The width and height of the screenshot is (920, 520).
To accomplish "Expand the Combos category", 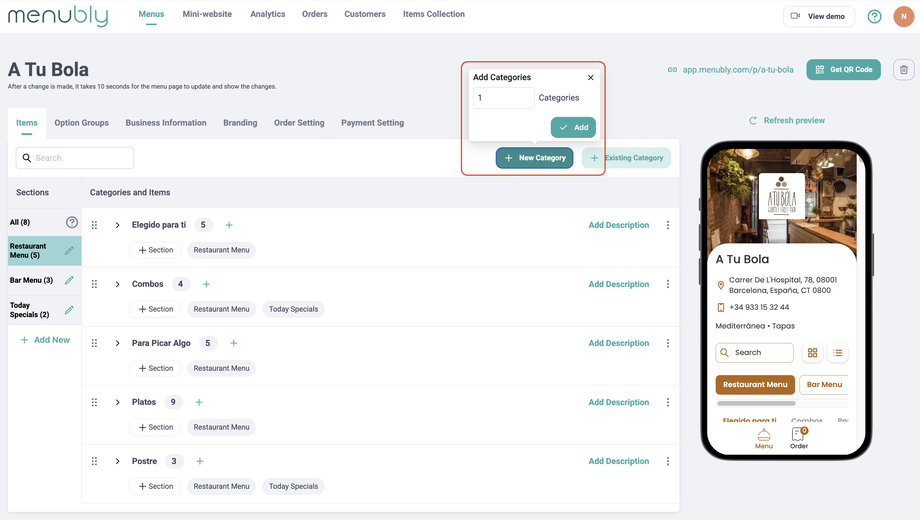I will click(x=117, y=284).
